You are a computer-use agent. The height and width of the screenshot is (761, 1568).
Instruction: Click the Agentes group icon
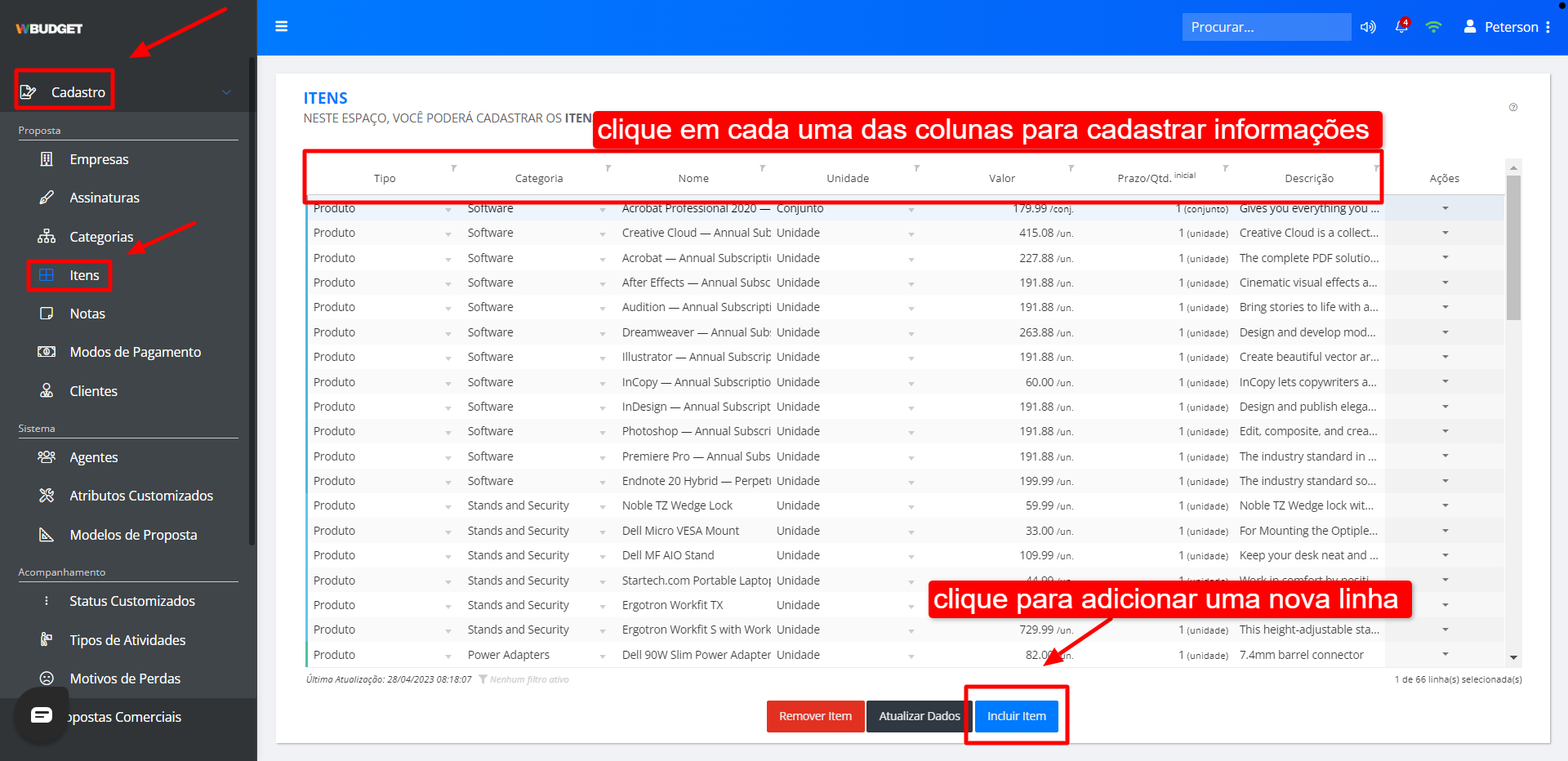[47, 457]
